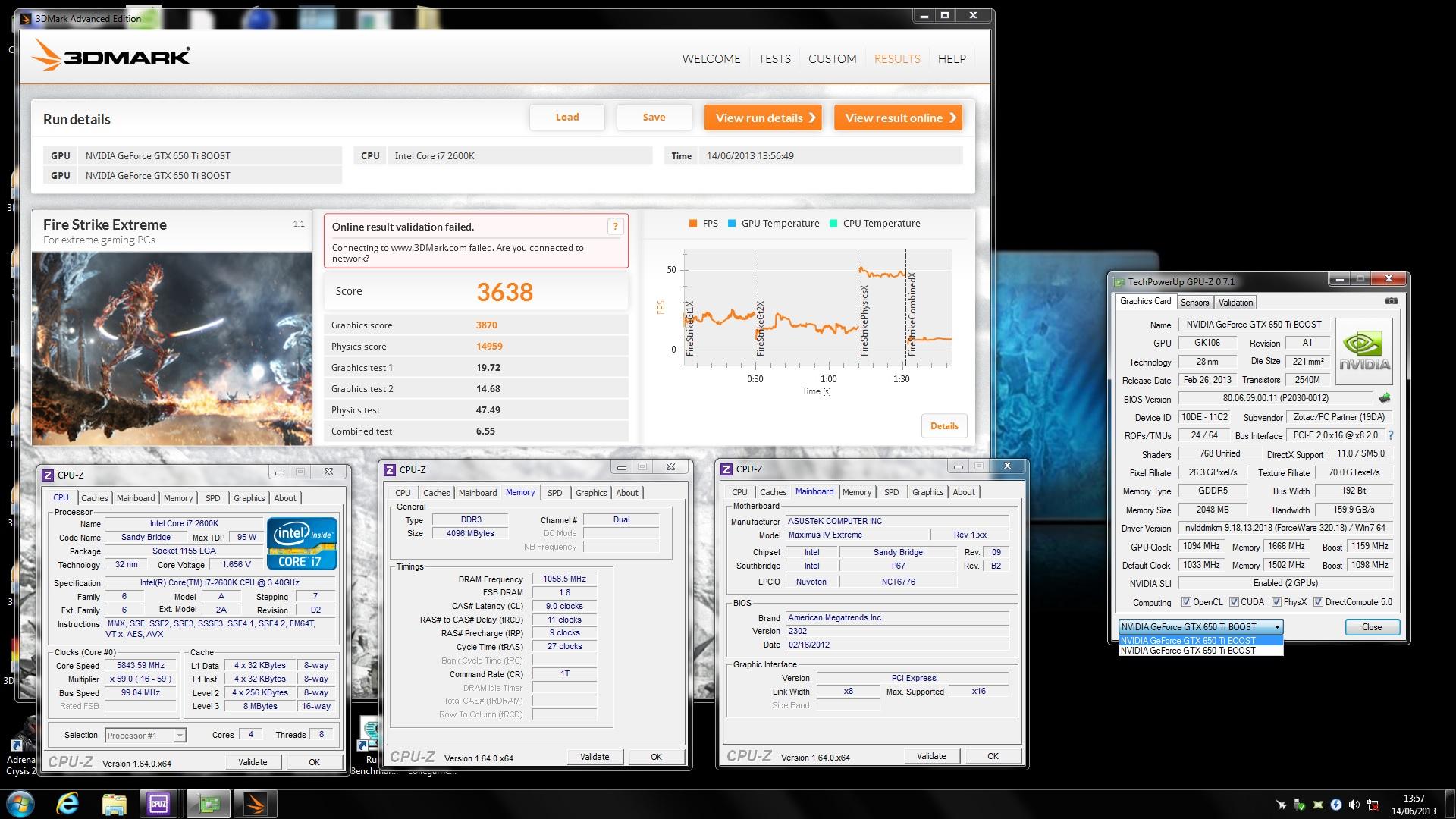Viewport: 1456px width, 819px height.
Task: Click the blue GPU Temperature legend swatch
Action: click(732, 224)
